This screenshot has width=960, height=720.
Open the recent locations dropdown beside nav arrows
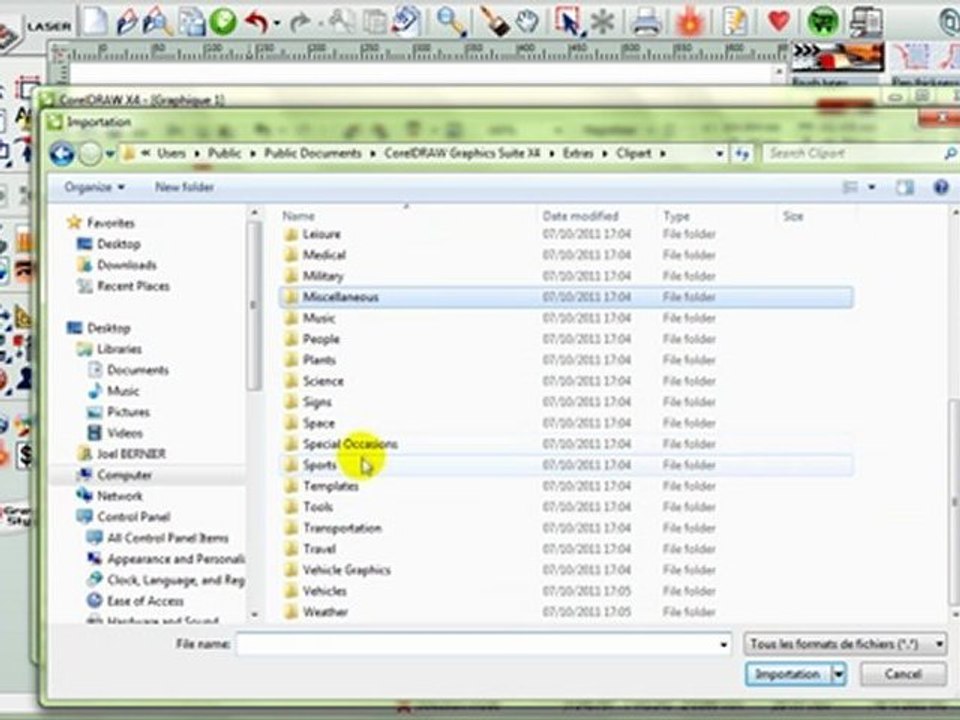(110, 154)
